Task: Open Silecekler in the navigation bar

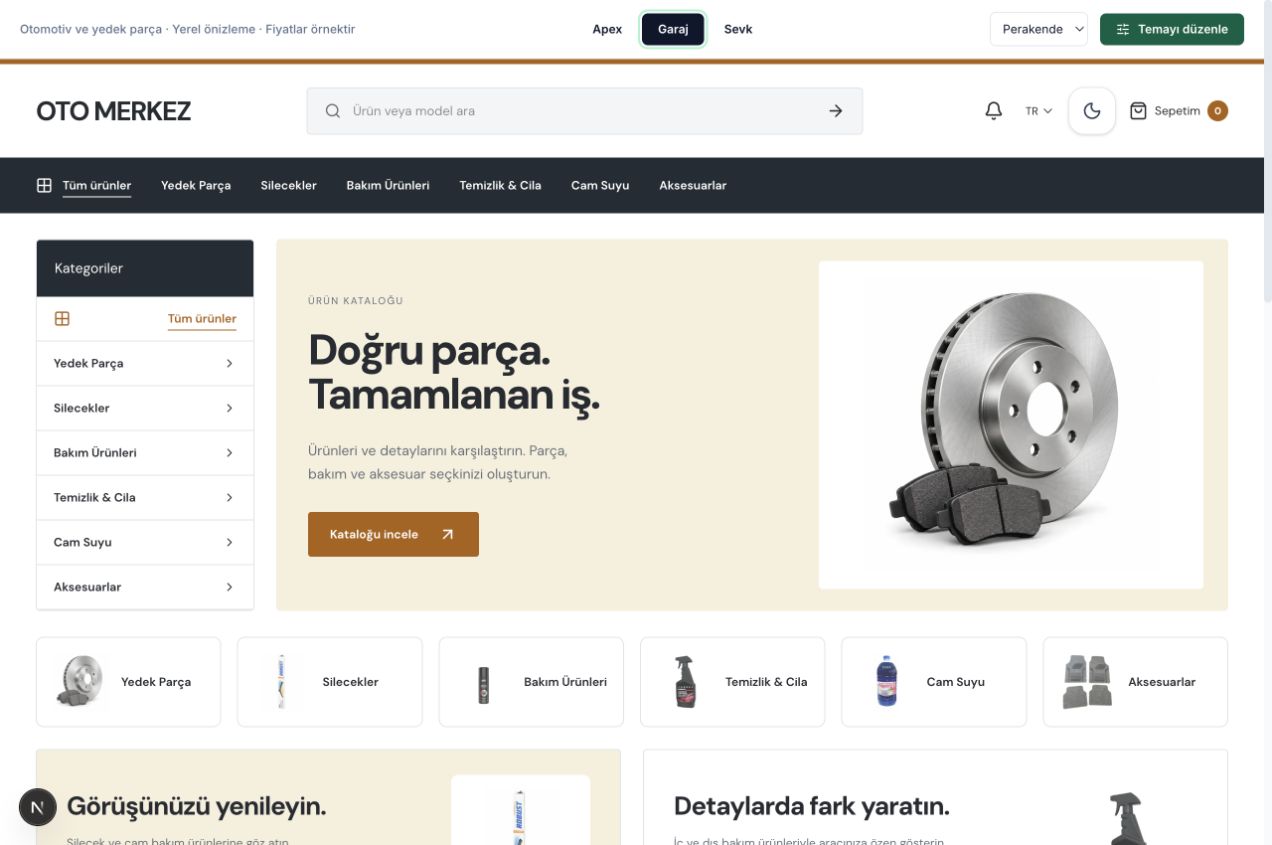Action: click(x=289, y=185)
